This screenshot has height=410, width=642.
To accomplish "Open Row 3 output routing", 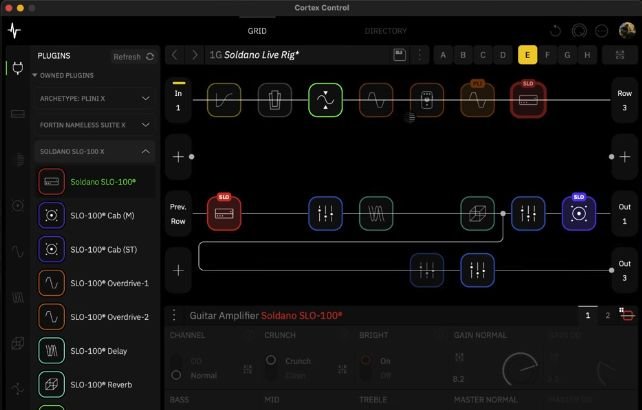I will [624, 100].
